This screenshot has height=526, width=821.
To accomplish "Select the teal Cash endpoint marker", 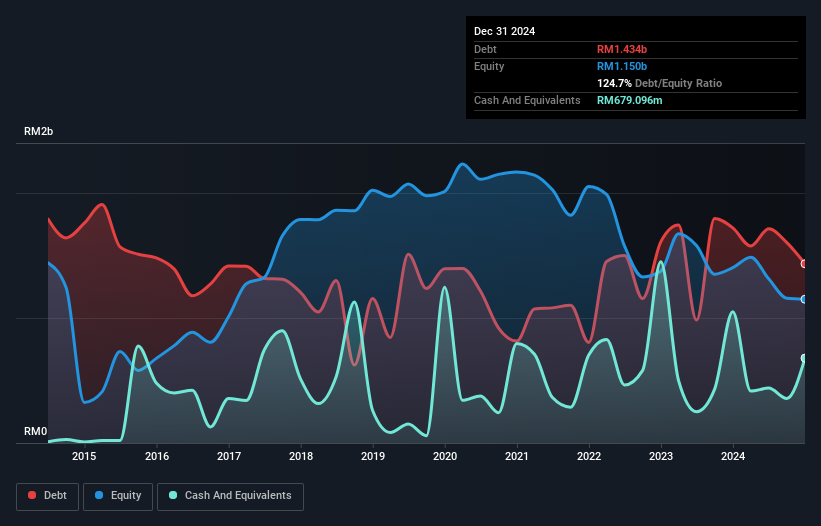I will point(804,358).
